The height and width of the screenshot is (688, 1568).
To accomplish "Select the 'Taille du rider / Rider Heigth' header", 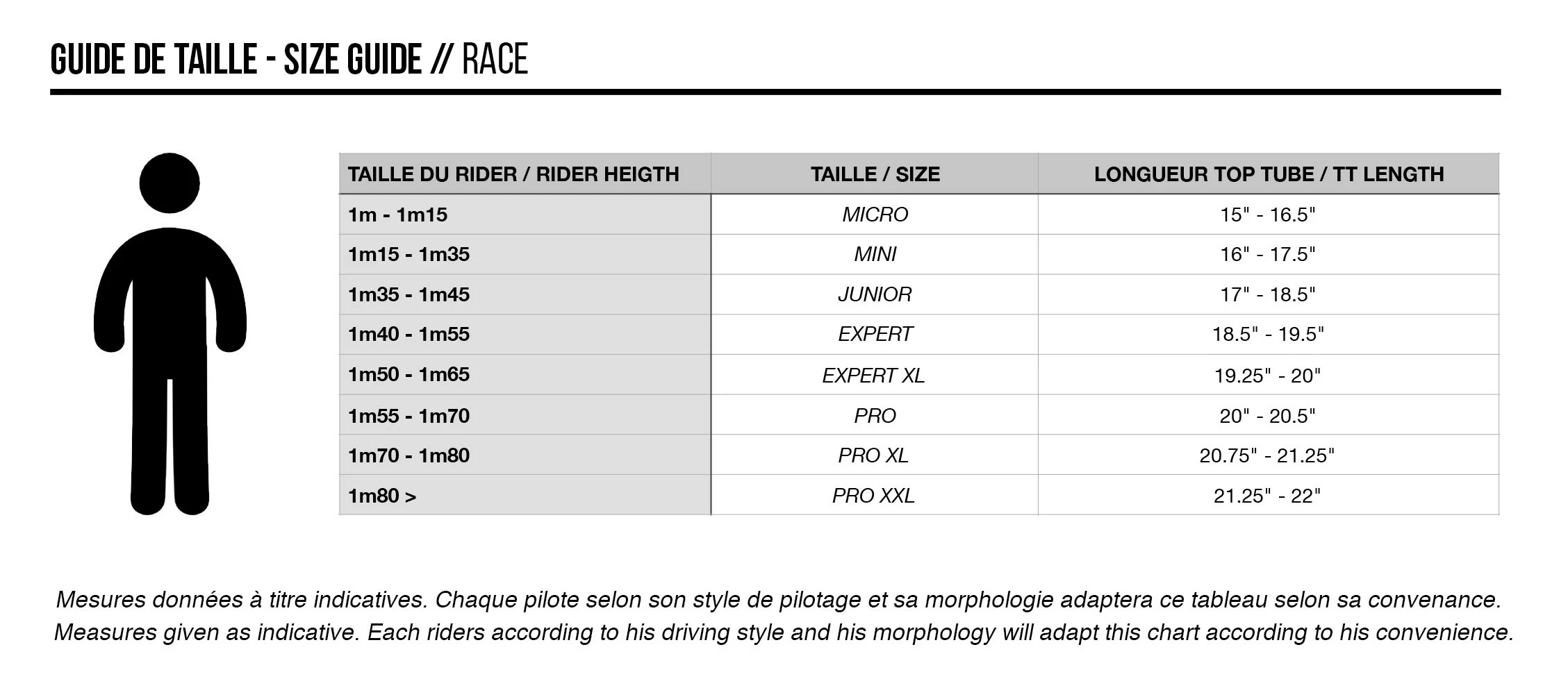I will coord(513,174).
